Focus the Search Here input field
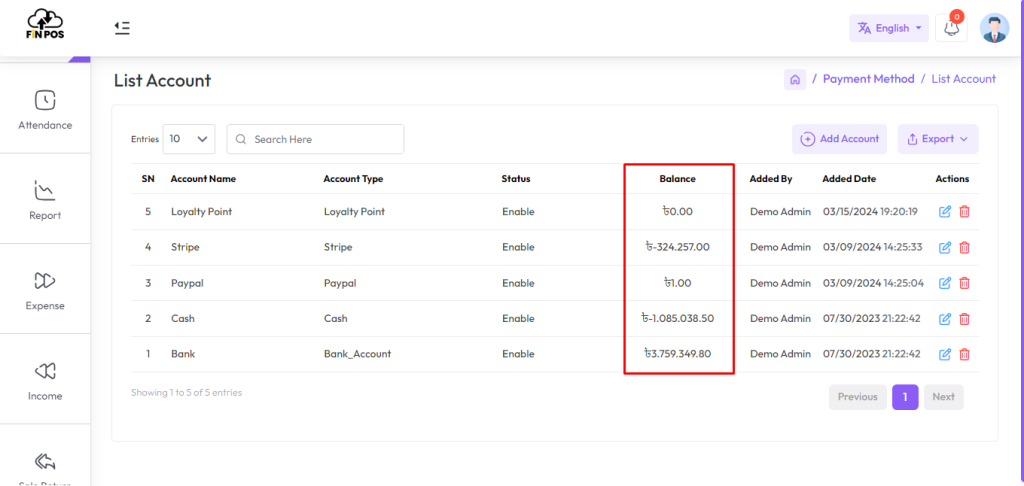 point(315,139)
